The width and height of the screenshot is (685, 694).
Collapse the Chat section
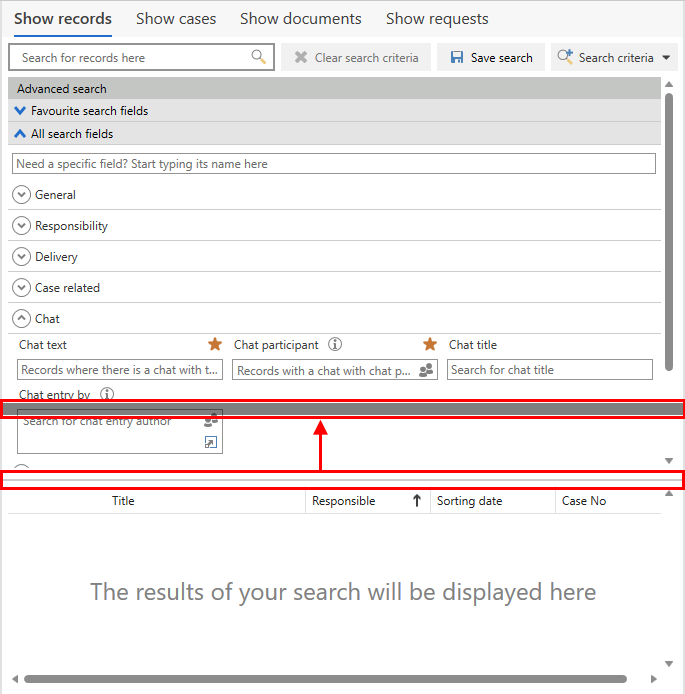pyautogui.click(x=21, y=319)
